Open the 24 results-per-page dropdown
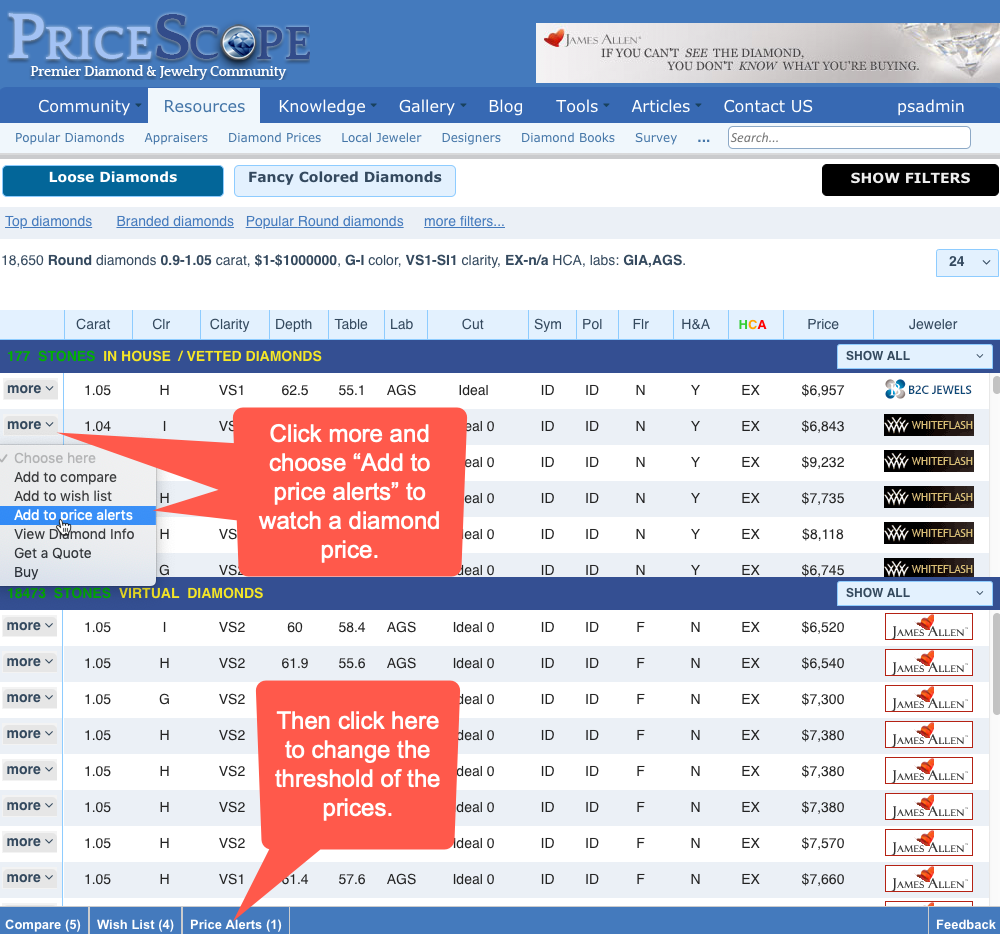Image resolution: width=1000 pixels, height=934 pixels. click(967, 262)
